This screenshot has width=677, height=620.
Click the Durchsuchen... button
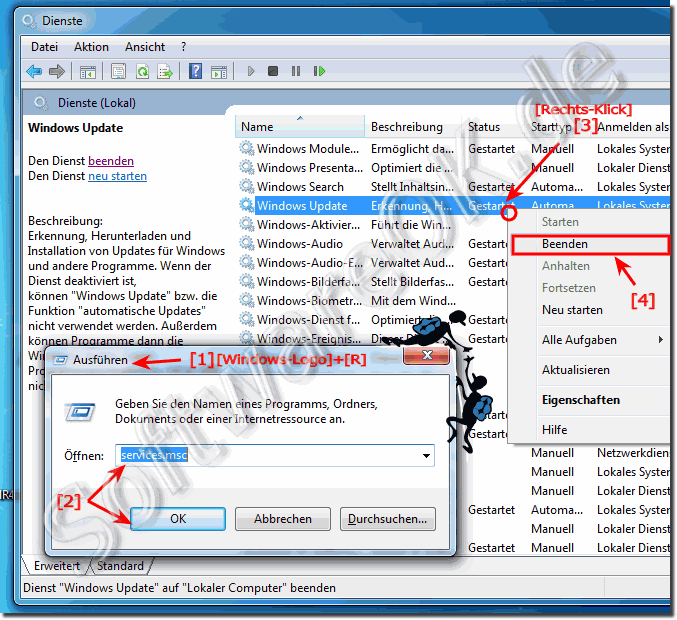coord(388,519)
